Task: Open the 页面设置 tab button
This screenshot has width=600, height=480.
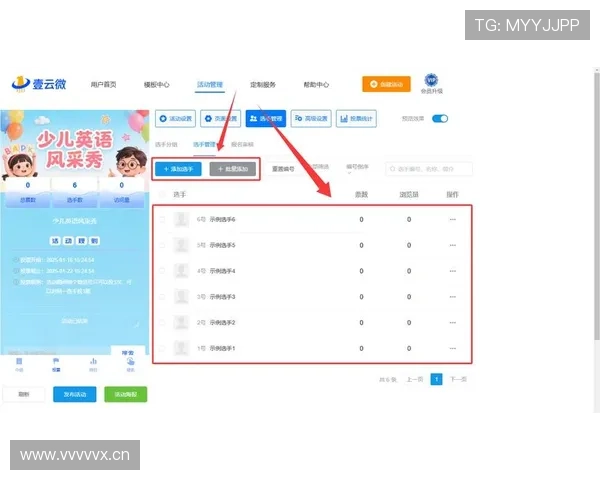Action: point(221,119)
